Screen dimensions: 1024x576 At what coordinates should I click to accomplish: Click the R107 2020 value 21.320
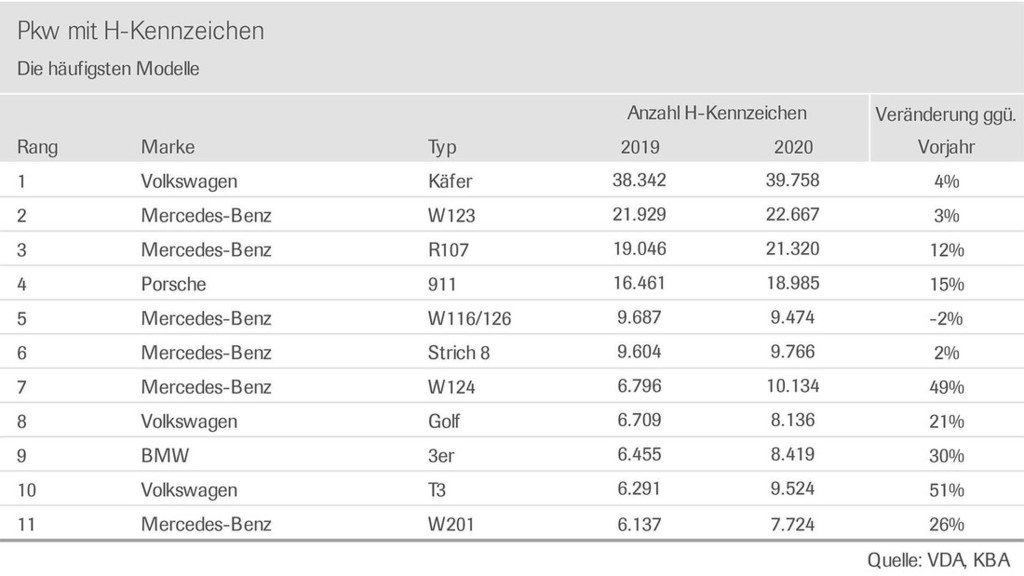click(792, 249)
